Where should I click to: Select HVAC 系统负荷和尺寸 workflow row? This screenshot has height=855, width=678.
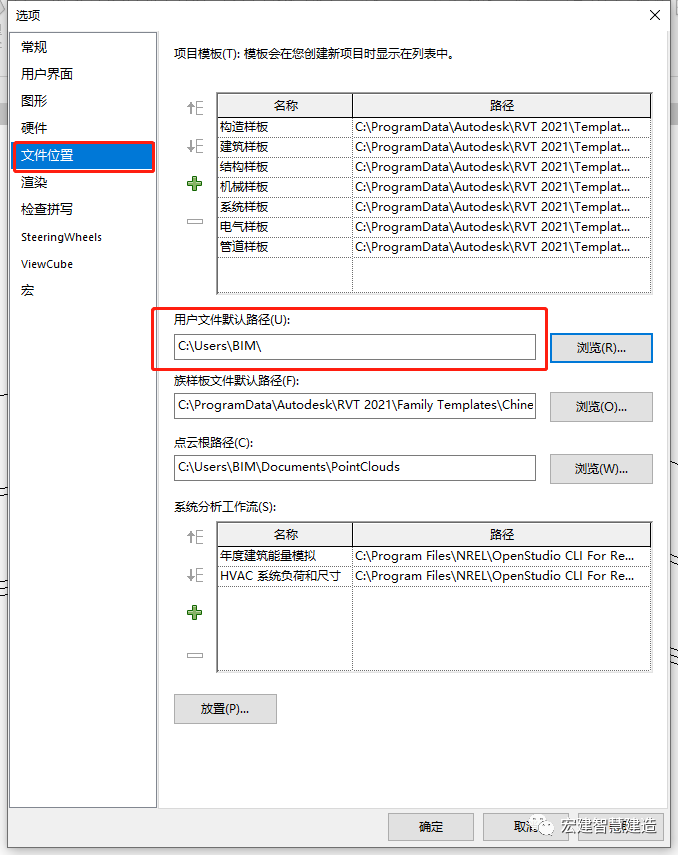tap(285, 576)
